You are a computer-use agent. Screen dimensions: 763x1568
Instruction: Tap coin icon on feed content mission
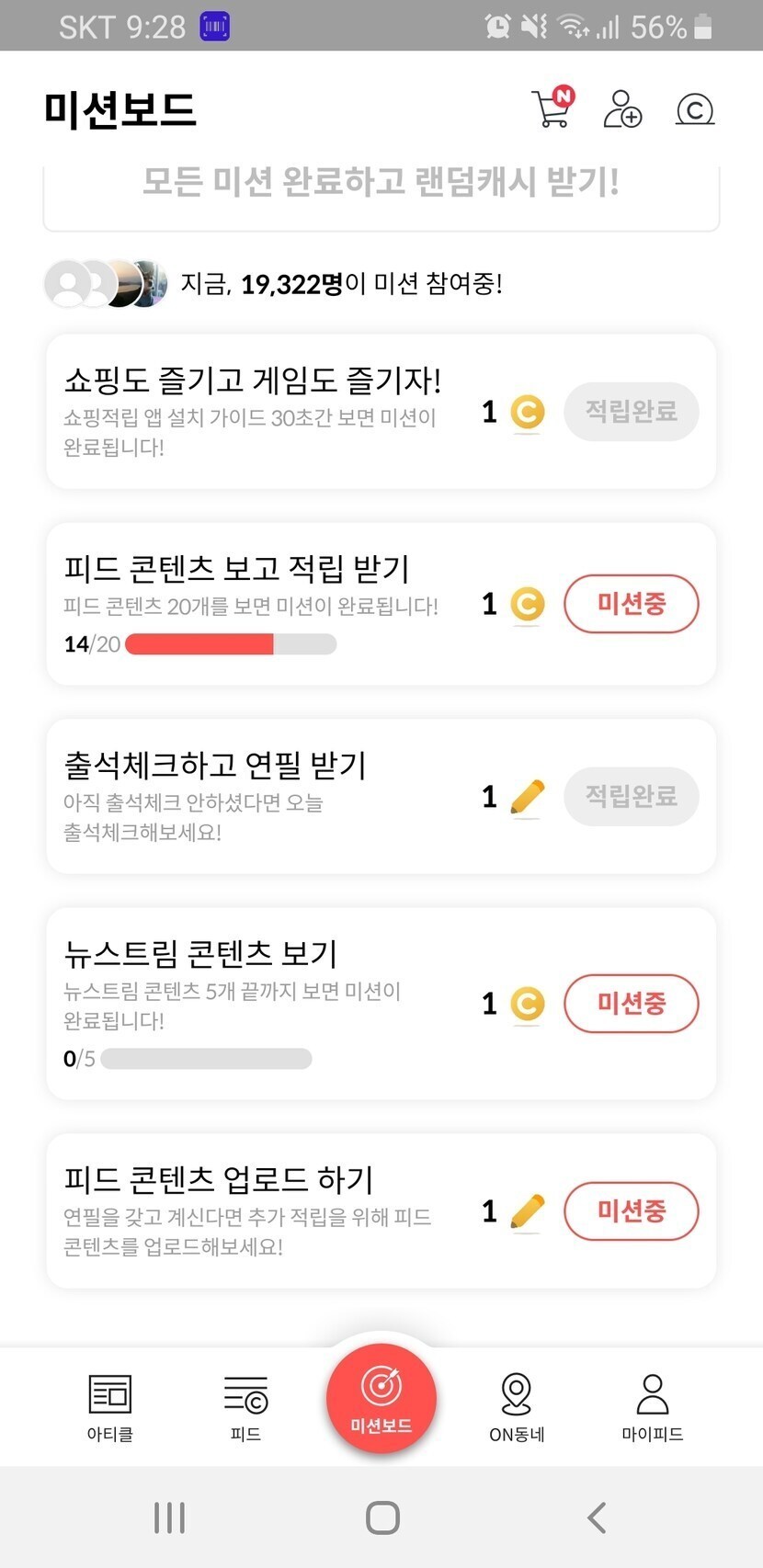pyautogui.click(x=527, y=604)
